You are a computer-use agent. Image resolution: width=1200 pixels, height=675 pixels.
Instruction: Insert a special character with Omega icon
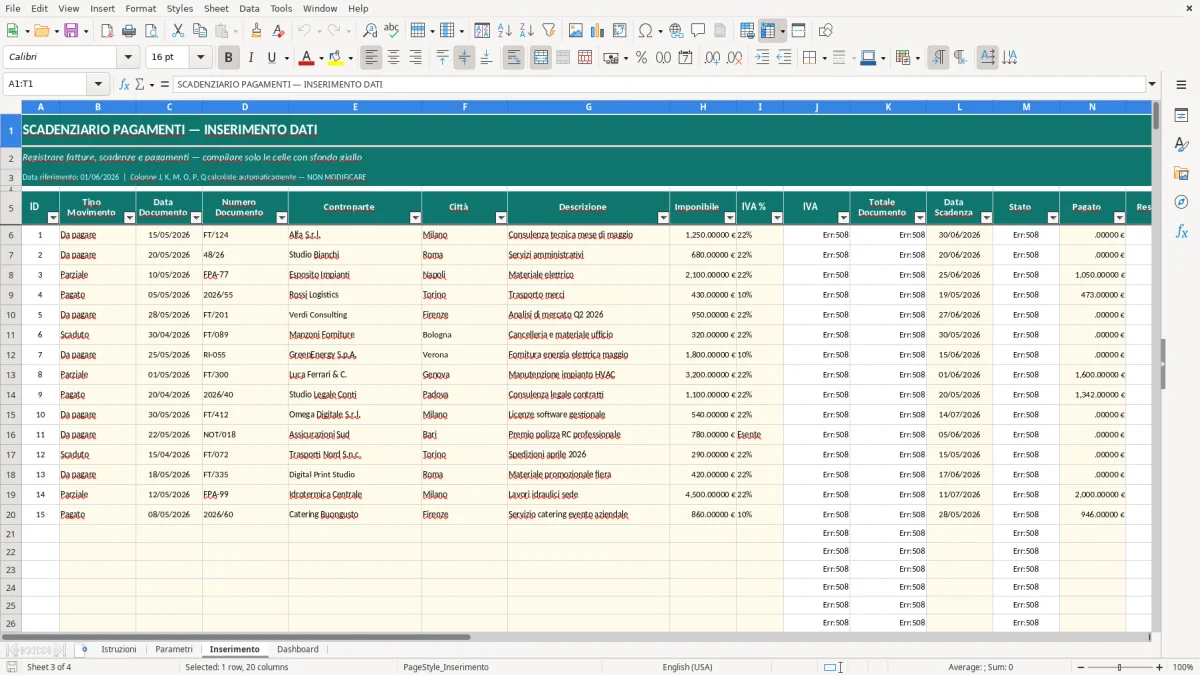pyautogui.click(x=645, y=31)
